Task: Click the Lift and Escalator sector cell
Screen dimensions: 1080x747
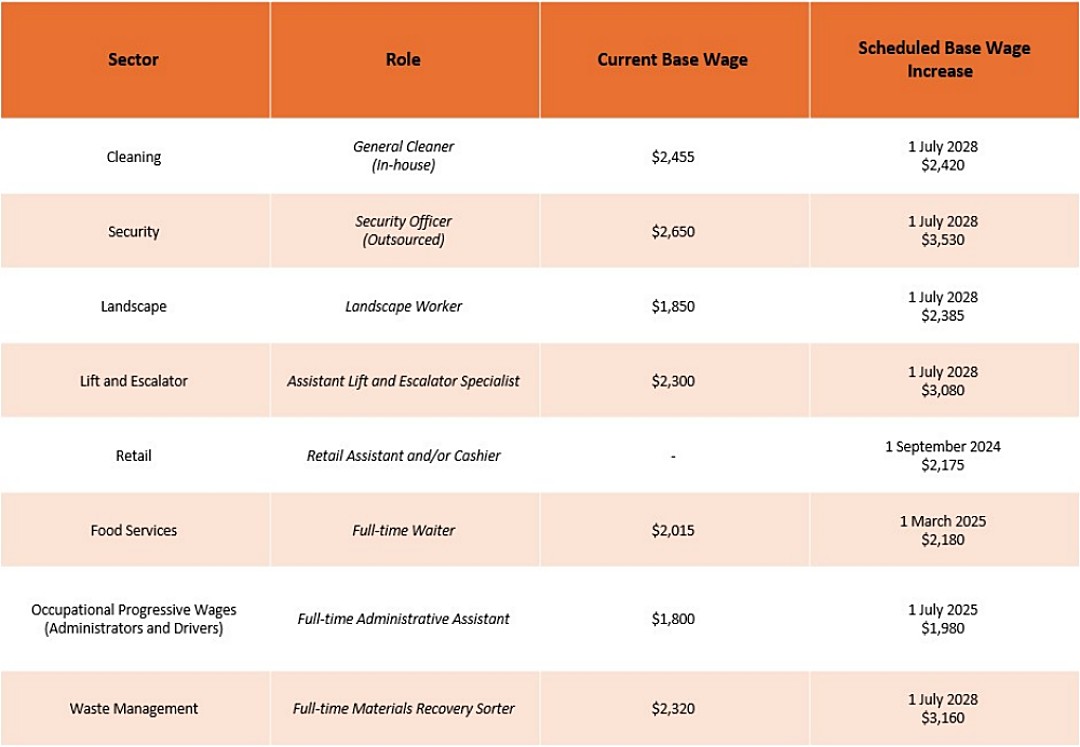Action: [134, 381]
